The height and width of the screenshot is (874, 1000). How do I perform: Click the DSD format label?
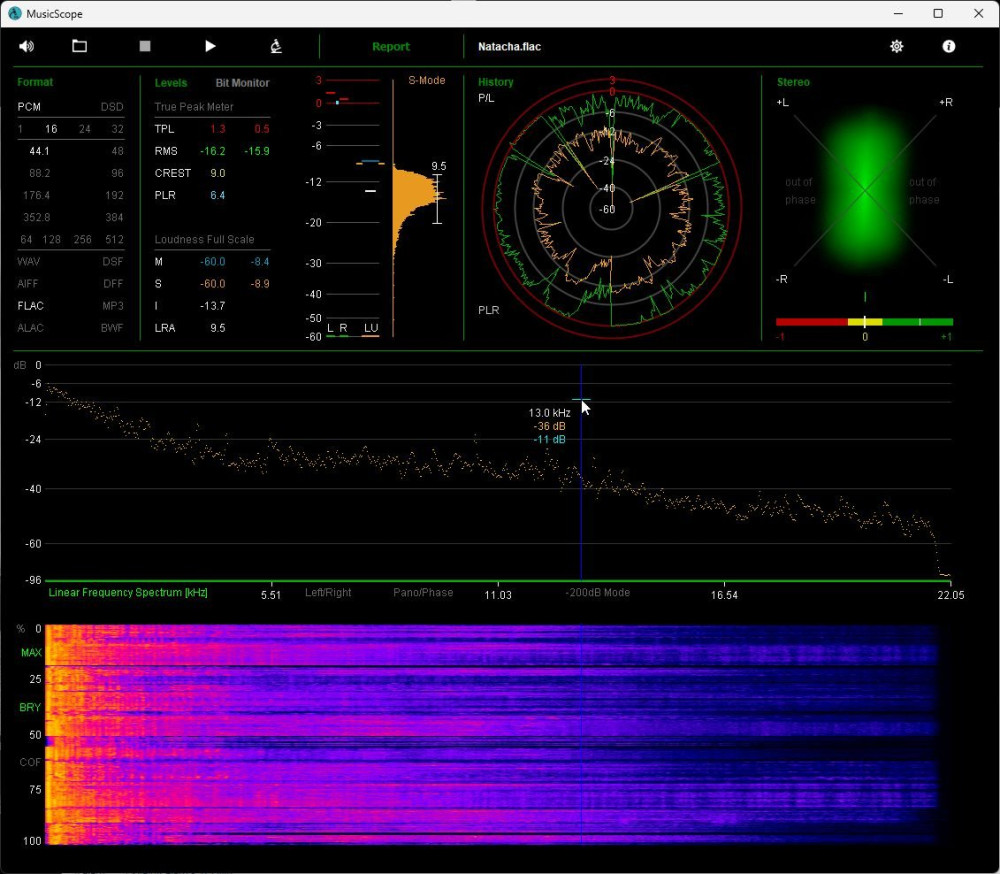[x=112, y=107]
